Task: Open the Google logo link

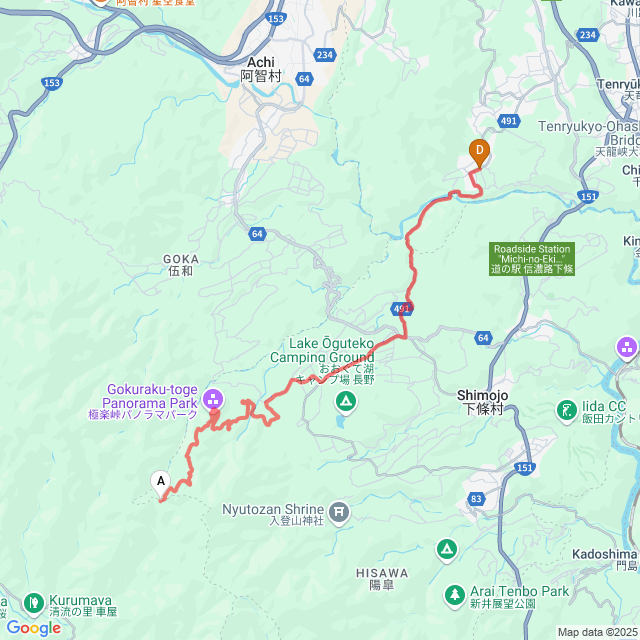Action: pyautogui.click(x=33, y=628)
